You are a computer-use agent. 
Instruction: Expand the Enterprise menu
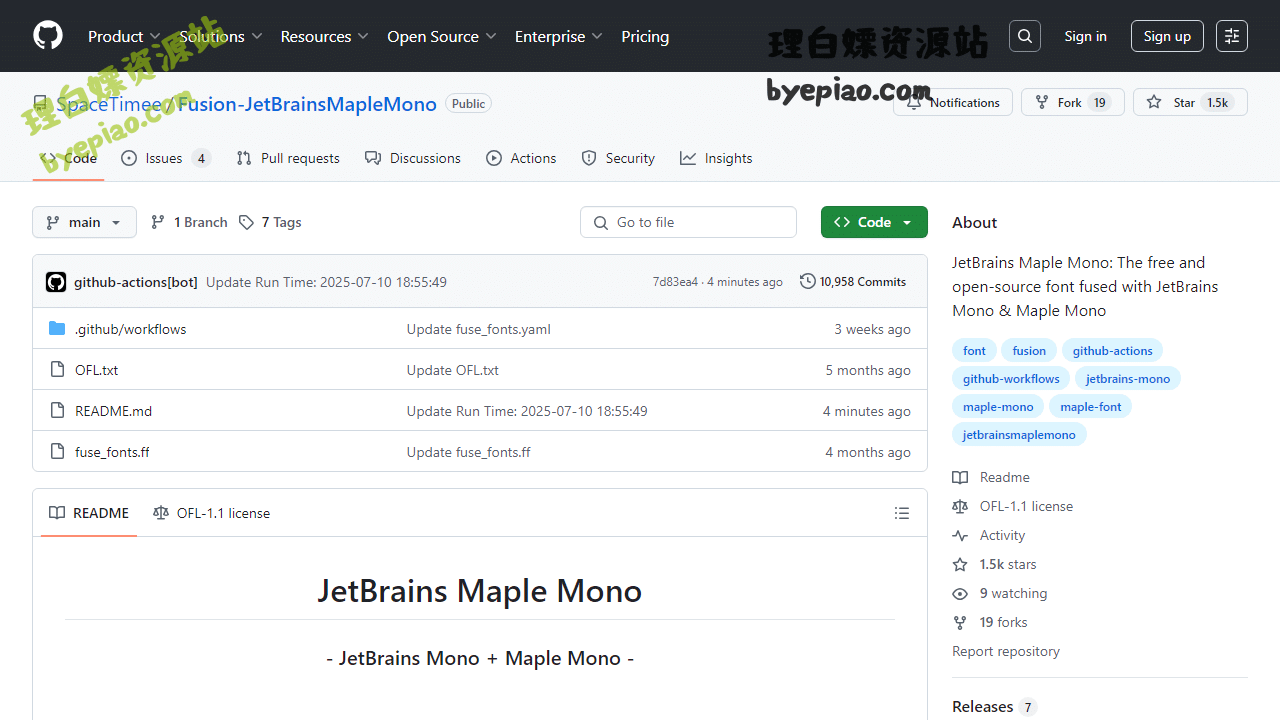click(x=559, y=36)
